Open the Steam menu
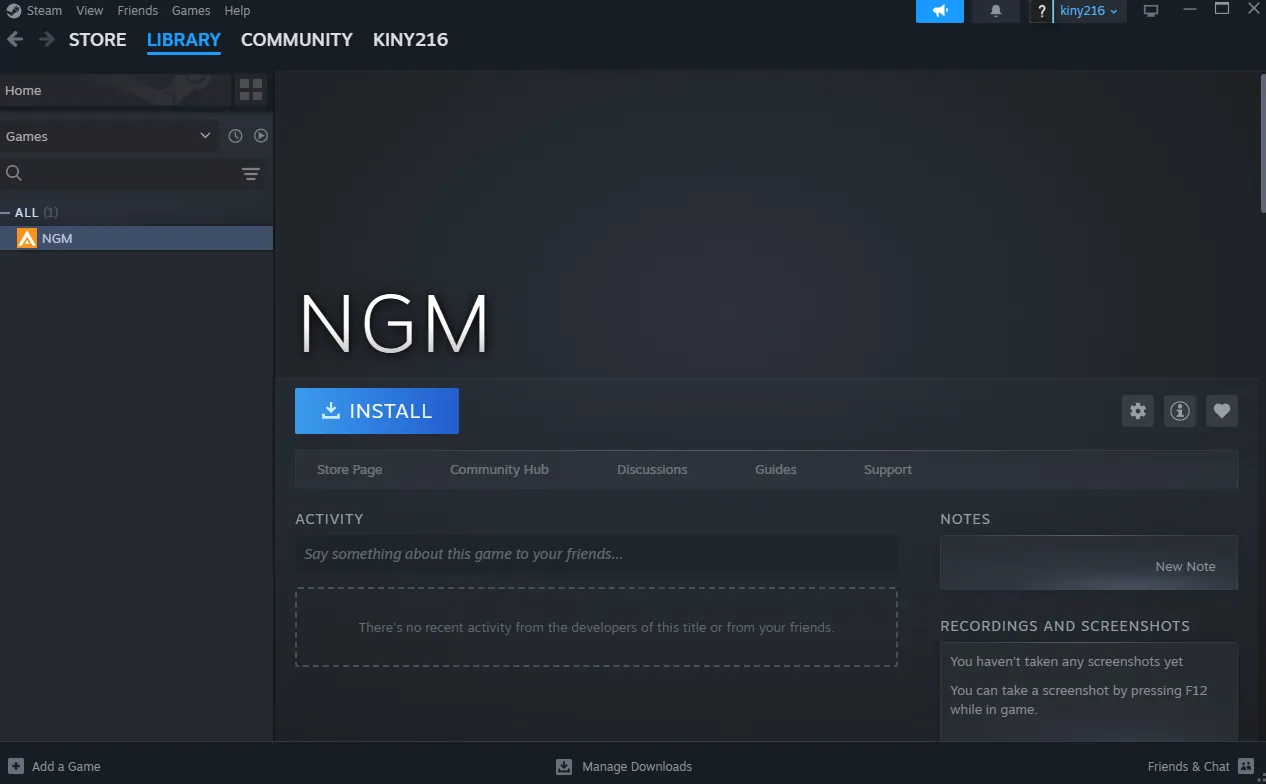The width and height of the screenshot is (1266, 784). coord(44,11)
